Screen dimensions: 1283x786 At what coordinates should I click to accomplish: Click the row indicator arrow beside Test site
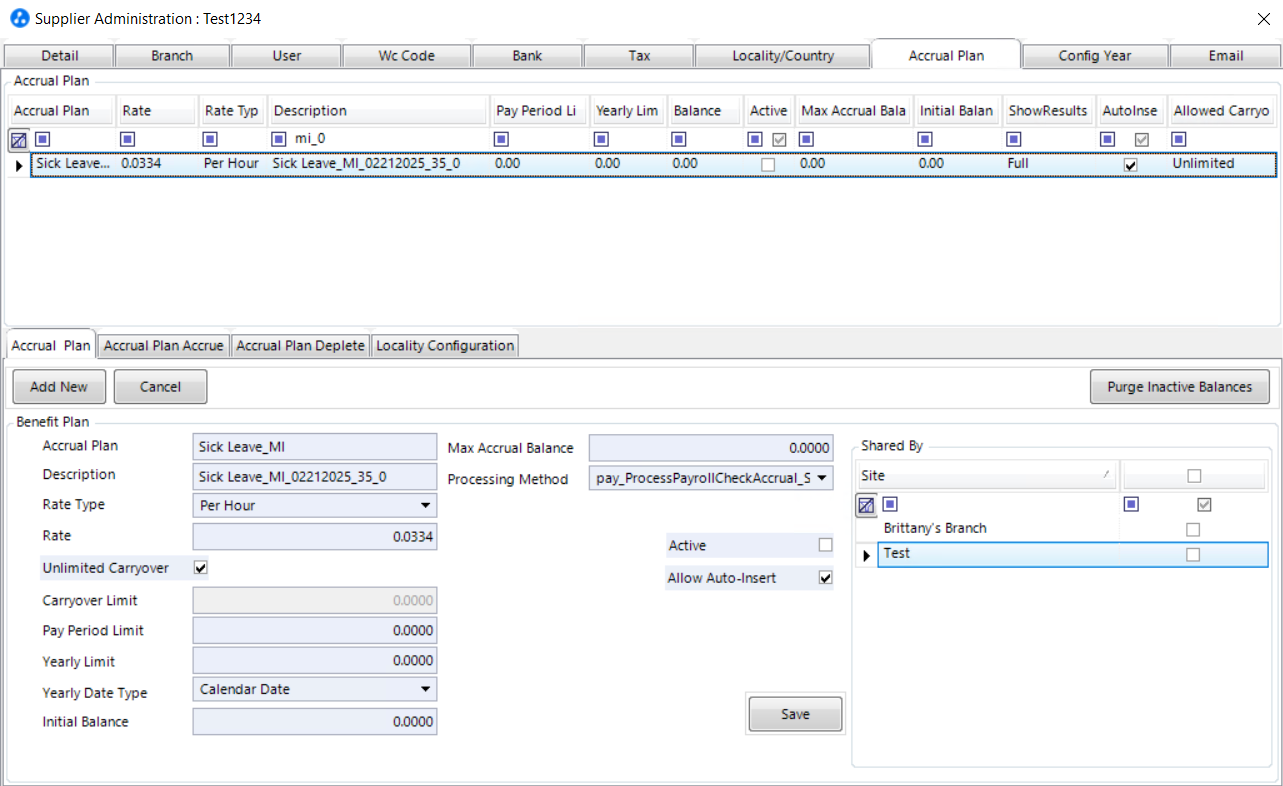(x=867, y=554)
